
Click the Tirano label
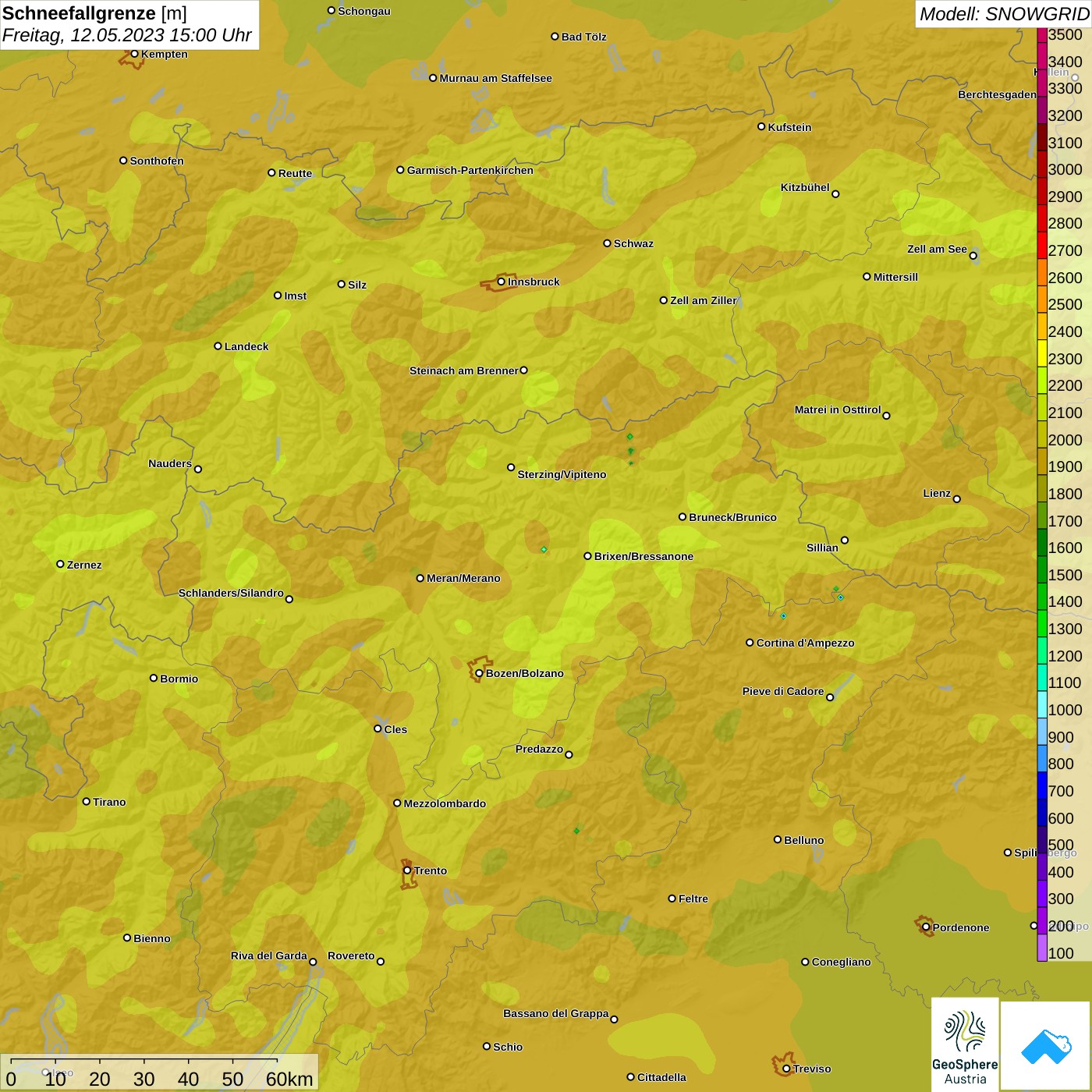[x=109, y=802]
